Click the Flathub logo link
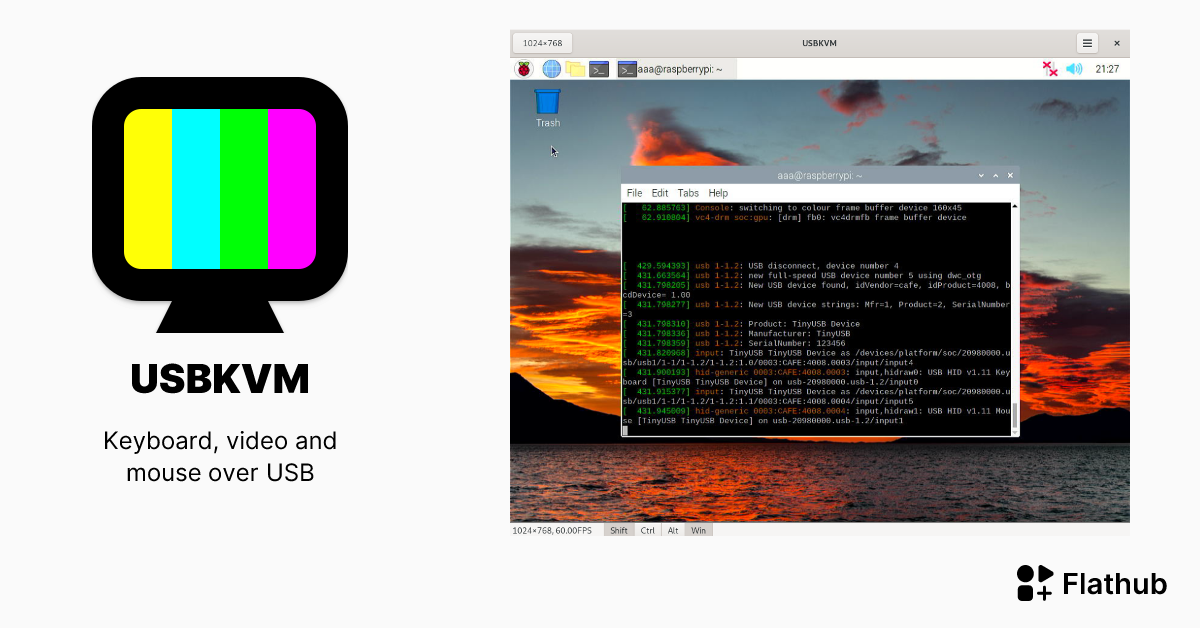The image size is (1200, 628). (x=1034, y=583)
